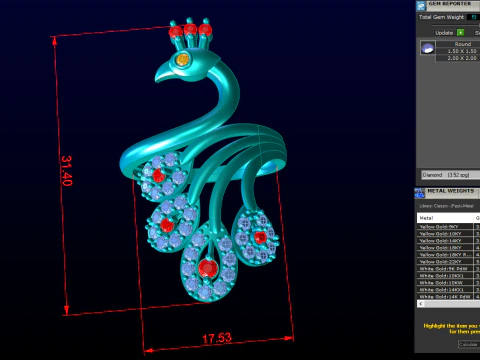Screen dimensions: 480x360
Task: Click the Diamond (3.52 spg) field
Action: click(x=451, y=175)
